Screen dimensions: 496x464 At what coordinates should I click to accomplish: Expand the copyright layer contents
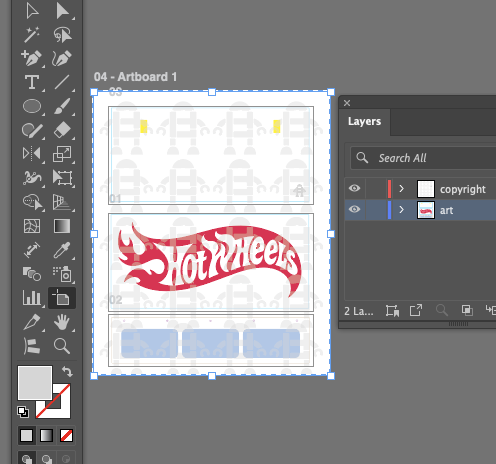pos(402,189)
